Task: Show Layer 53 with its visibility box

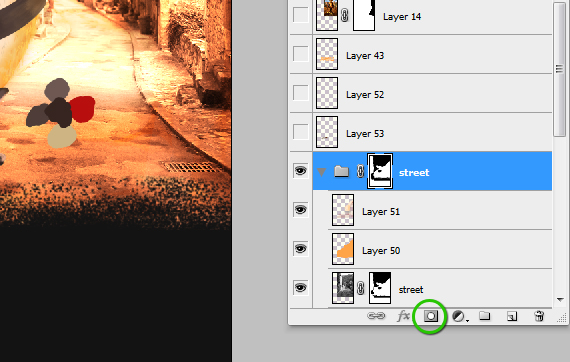Action: point(301,132)
